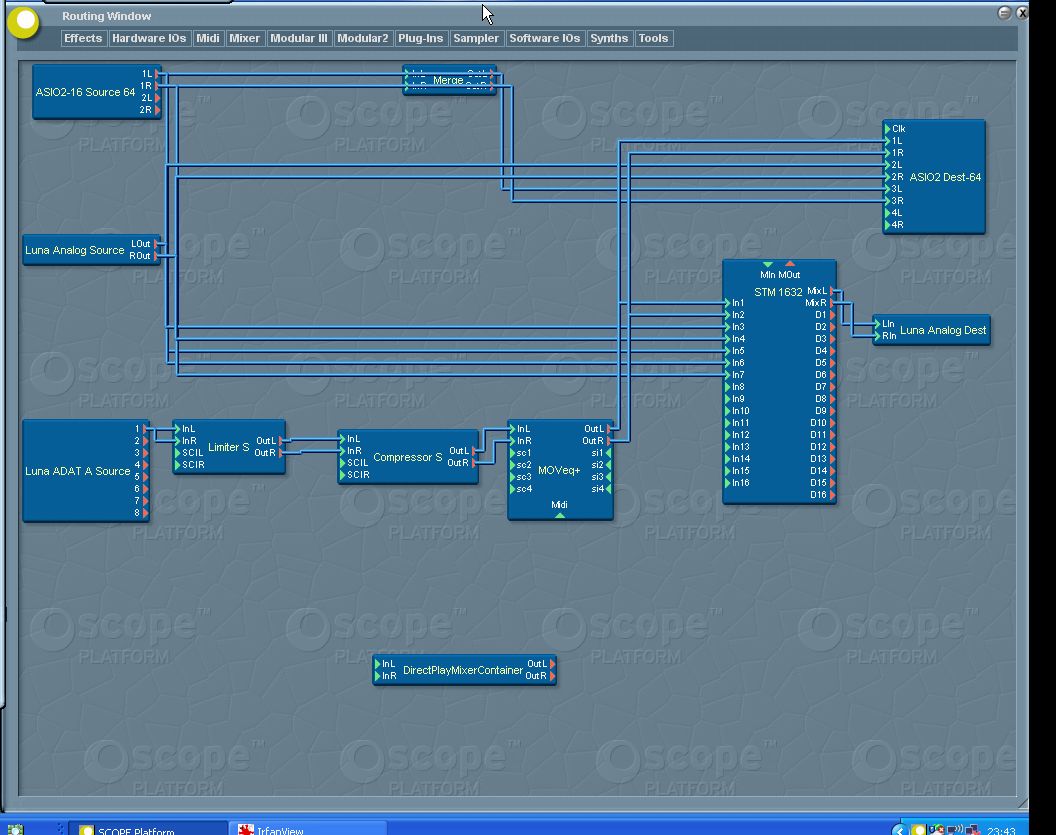The image size is (1056, 835).
Task: Click the MIn green arrow on STM 1632
Action: [x=767, y=265]
